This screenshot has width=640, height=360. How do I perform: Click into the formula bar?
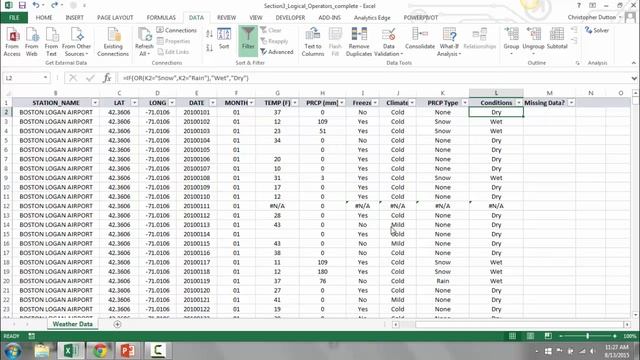[x=373, y=78]
